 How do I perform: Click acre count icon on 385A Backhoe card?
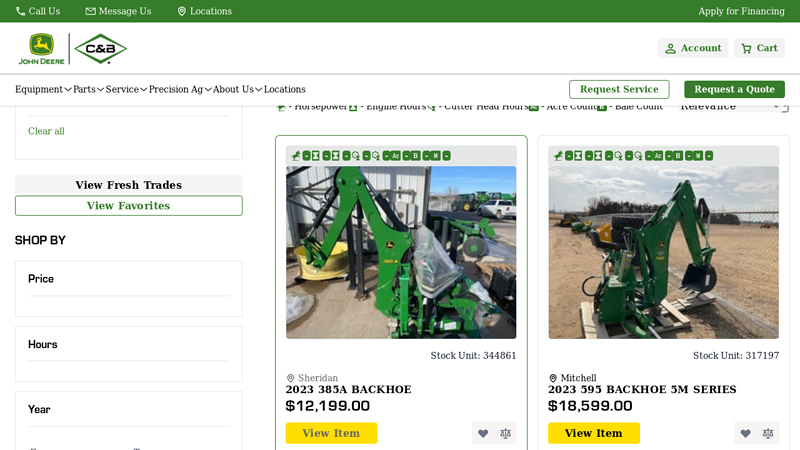click(x=395, y=156)
